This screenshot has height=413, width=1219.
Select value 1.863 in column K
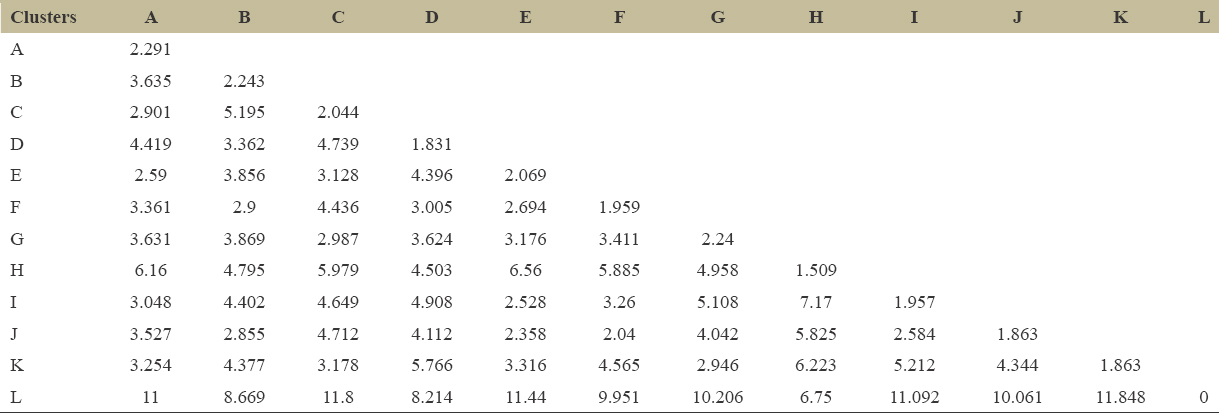1120,365
